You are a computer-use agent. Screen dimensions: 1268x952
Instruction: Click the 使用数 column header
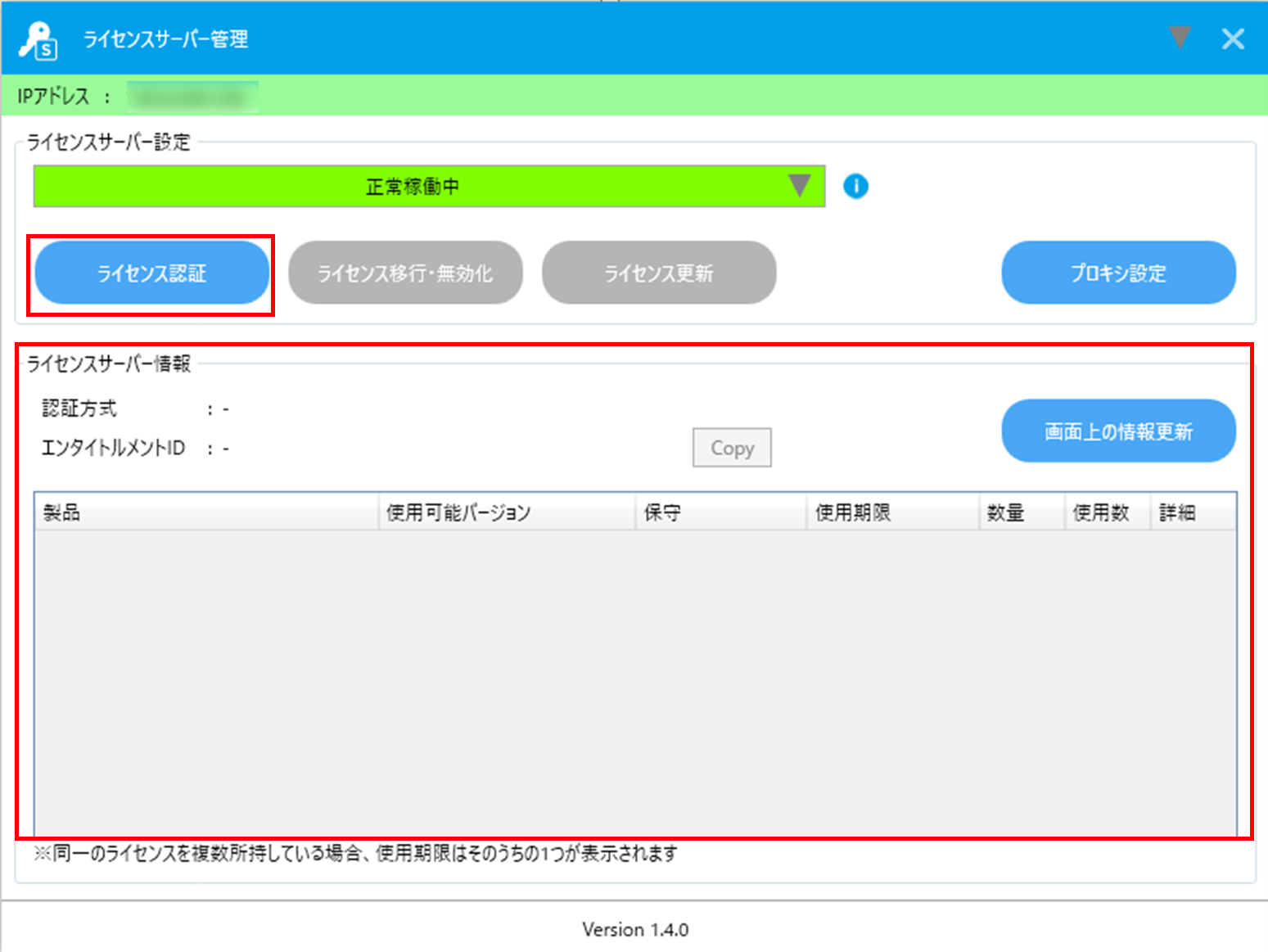click(x=1106, y=513)
